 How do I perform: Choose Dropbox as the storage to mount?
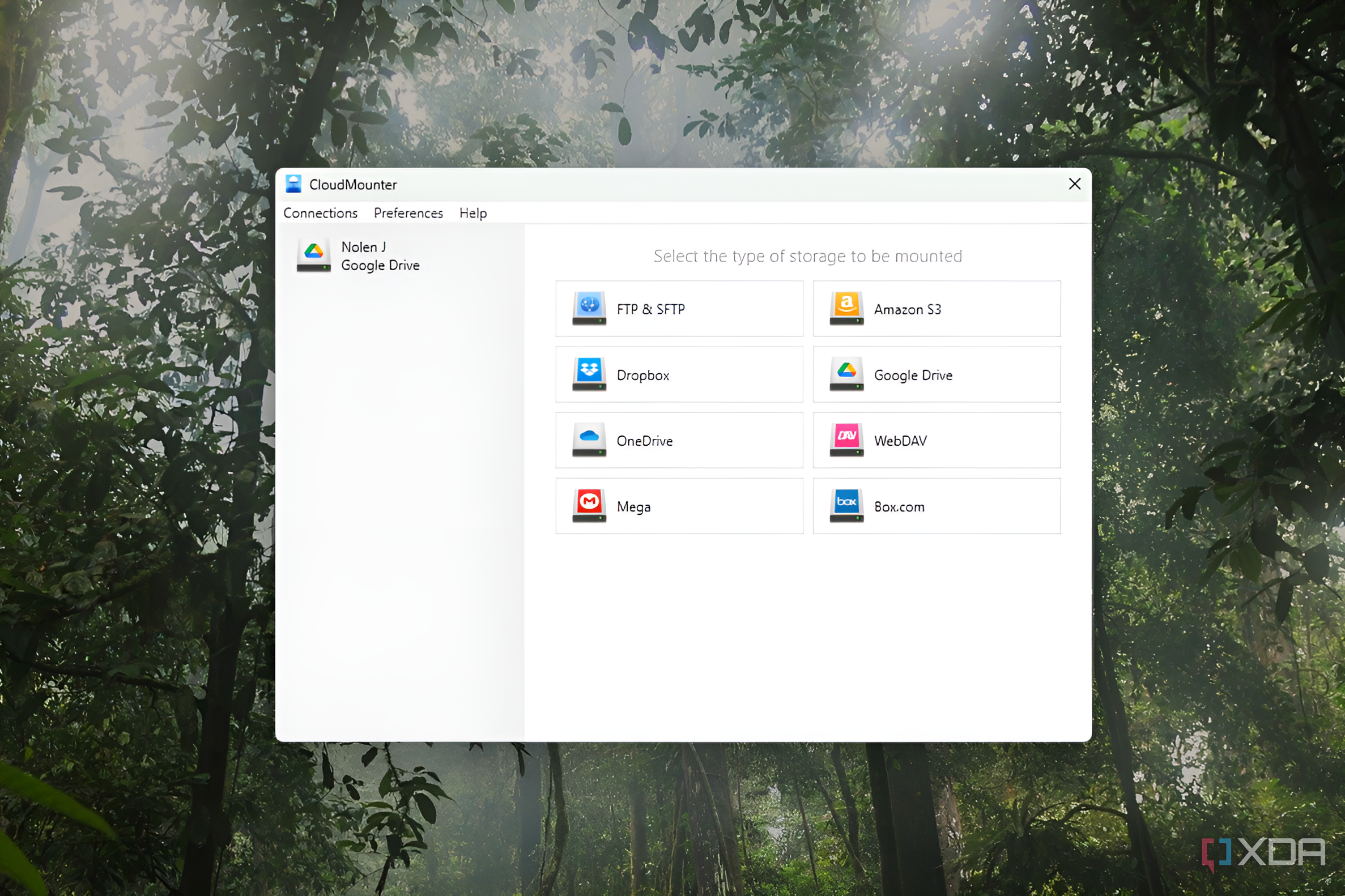pos(679,374)
